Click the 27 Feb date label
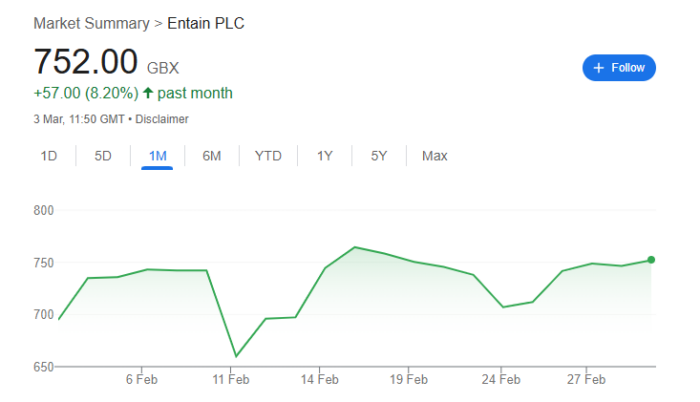 click(587, 379)
